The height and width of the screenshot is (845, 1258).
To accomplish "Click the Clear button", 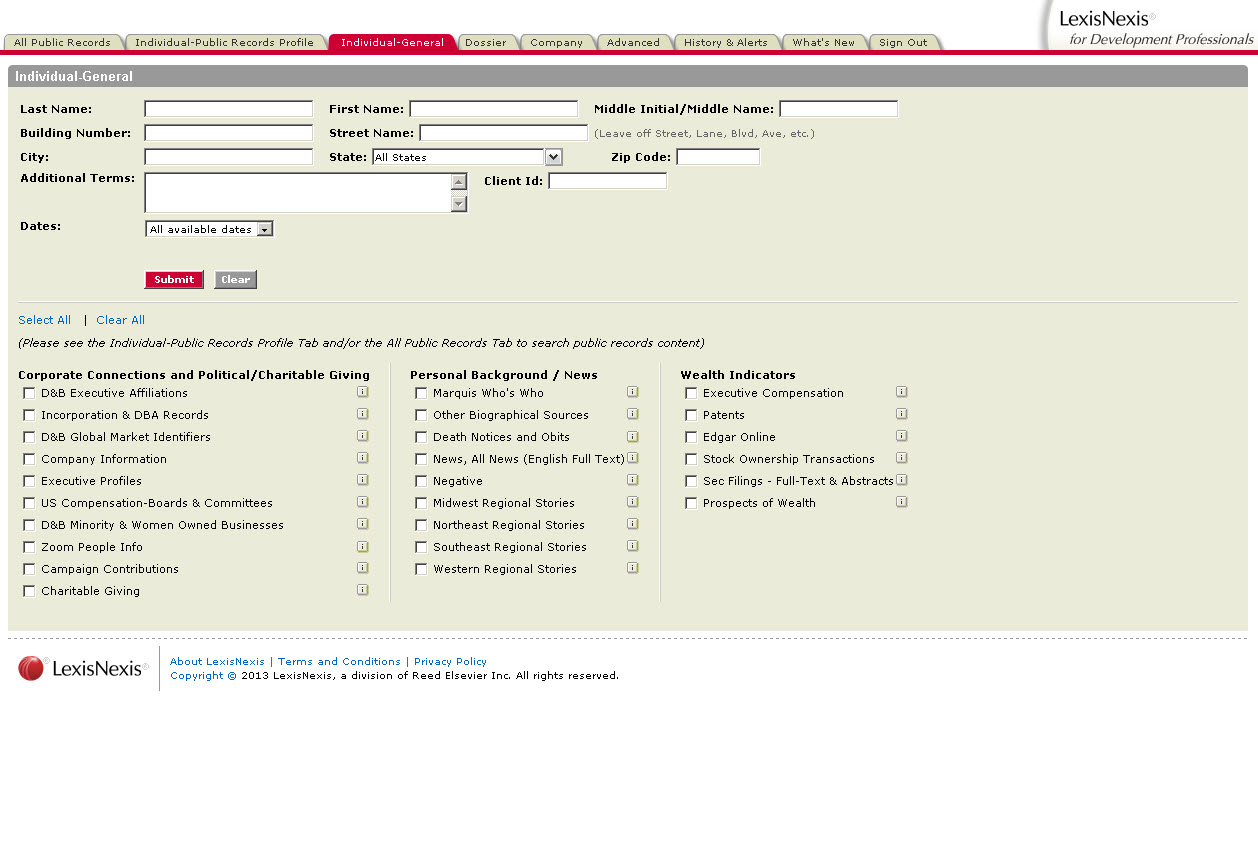I will [235, 280].
